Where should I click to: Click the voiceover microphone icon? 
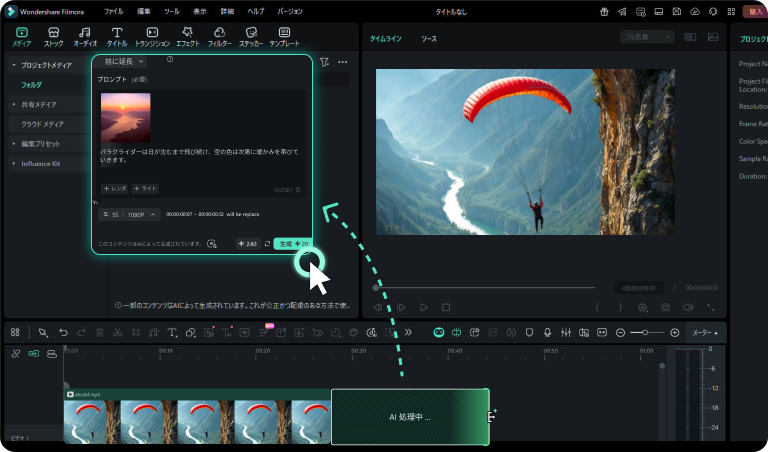tap(548, 333)
